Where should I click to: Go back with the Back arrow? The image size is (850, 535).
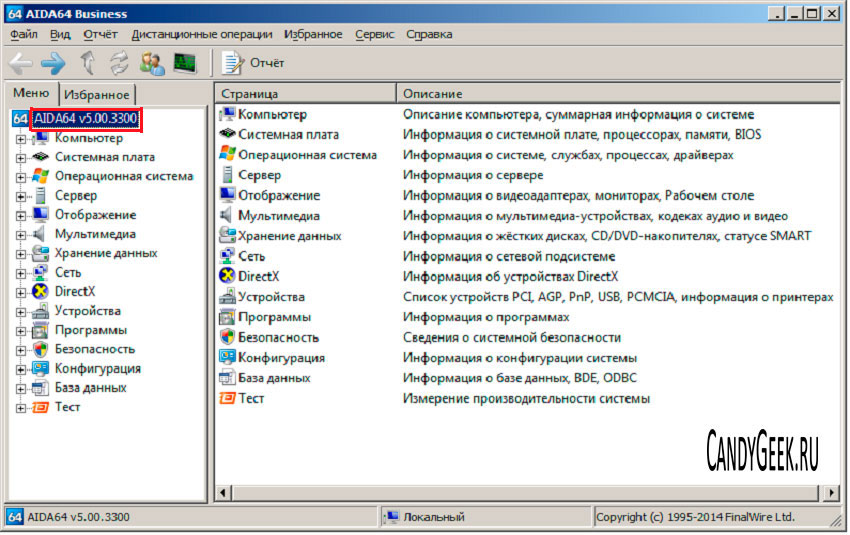click(21, 63)
